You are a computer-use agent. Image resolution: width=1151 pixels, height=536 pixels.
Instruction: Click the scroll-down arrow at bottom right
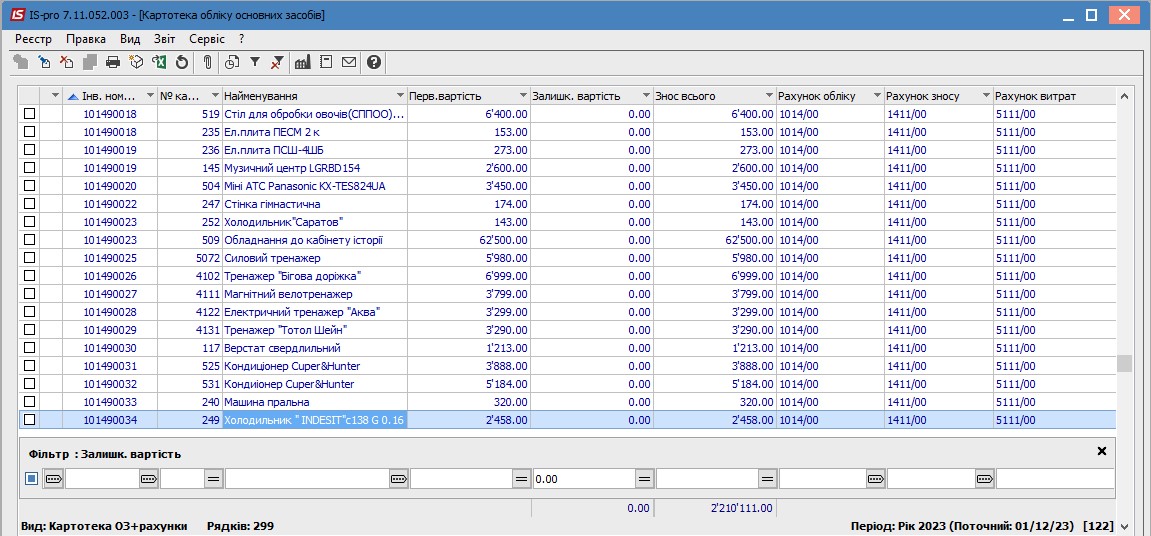point(1124,526)
